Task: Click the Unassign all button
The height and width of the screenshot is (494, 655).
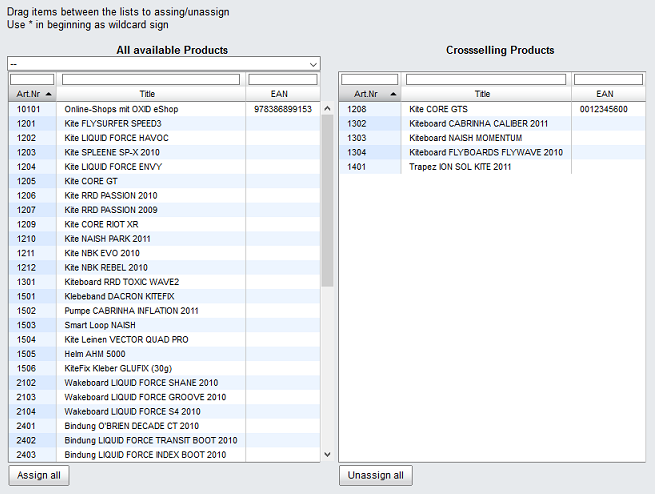Action: click(376, 475)
